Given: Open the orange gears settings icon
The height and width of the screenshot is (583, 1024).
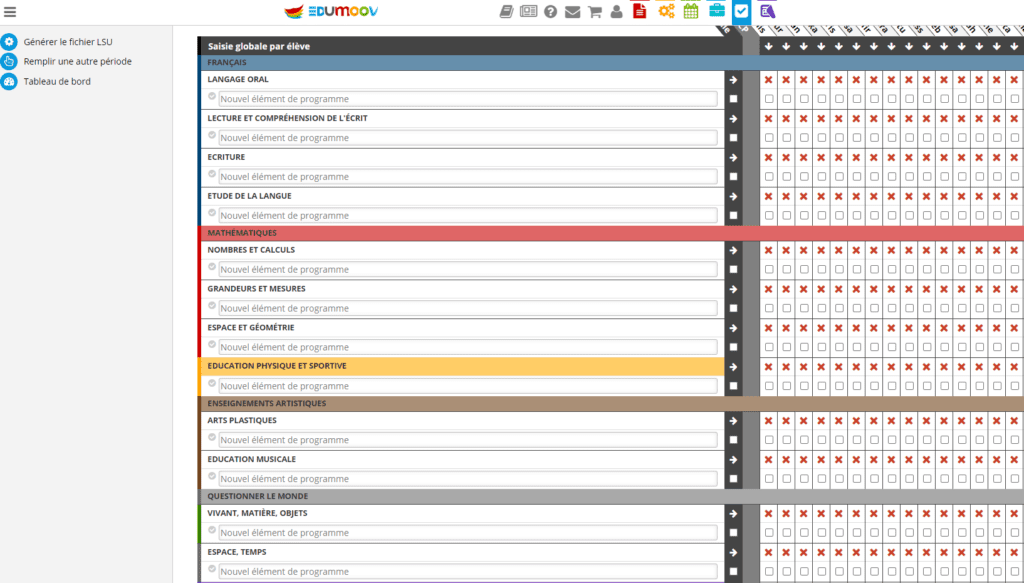Looking at the screenshot, I should (666, 11).
